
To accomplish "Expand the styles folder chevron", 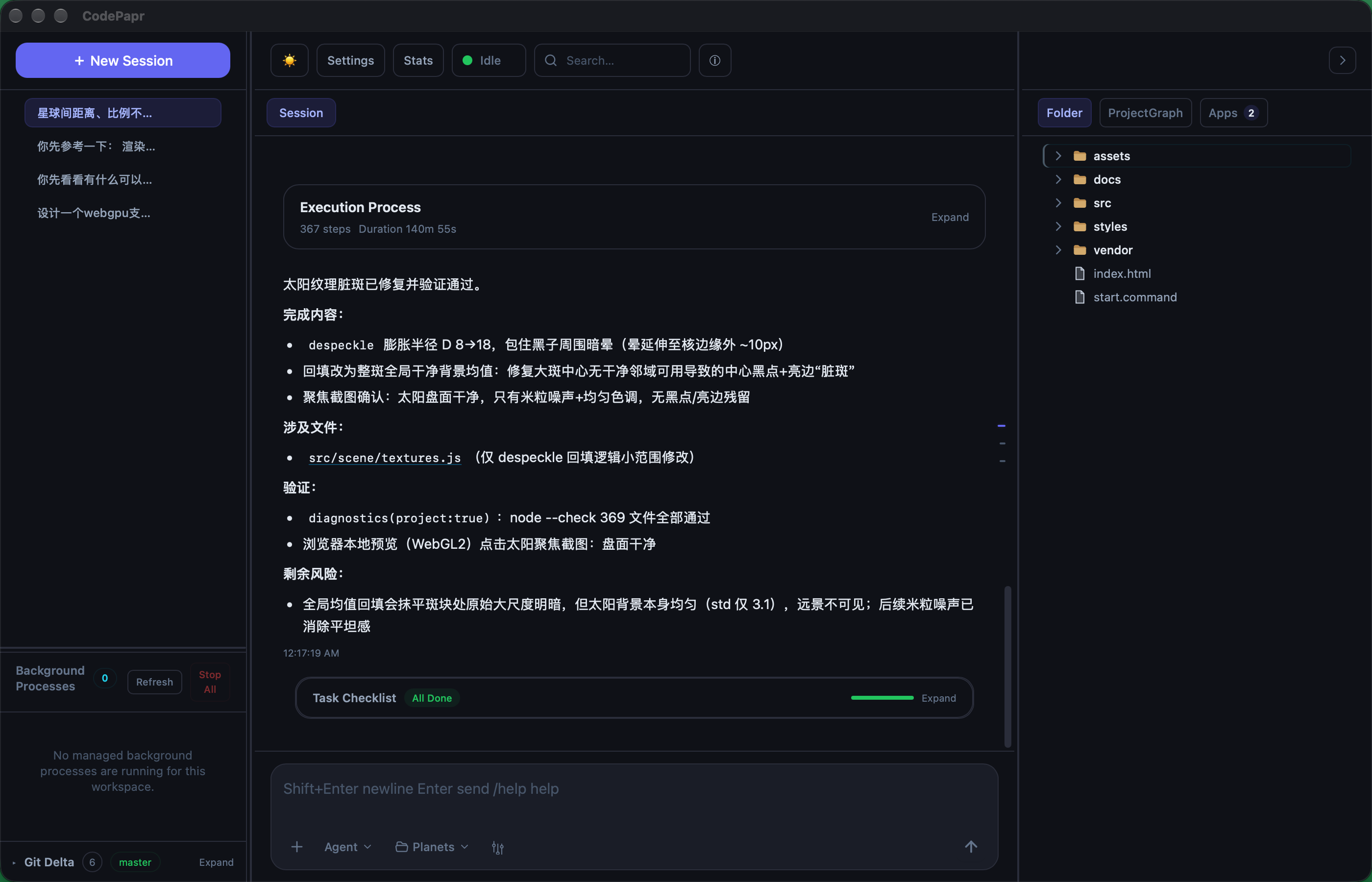I will pos(1058,226).
